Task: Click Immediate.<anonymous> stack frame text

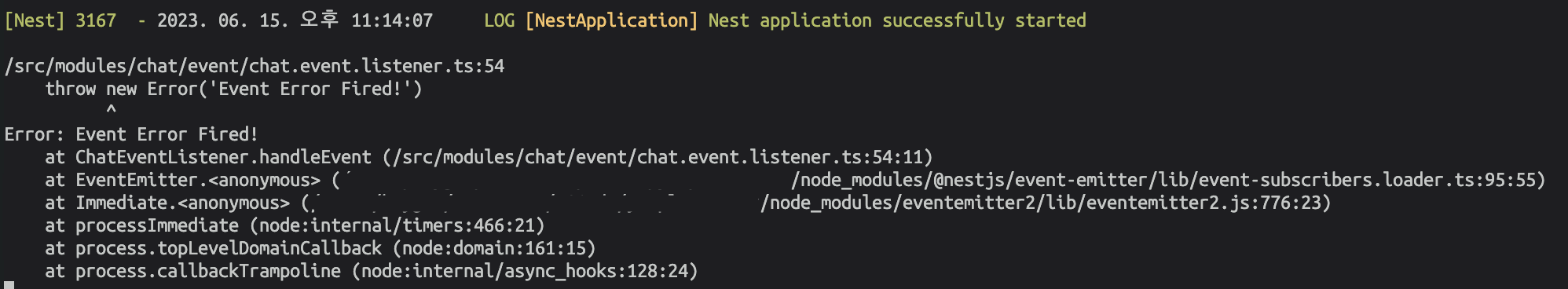Action: point(182,203)
